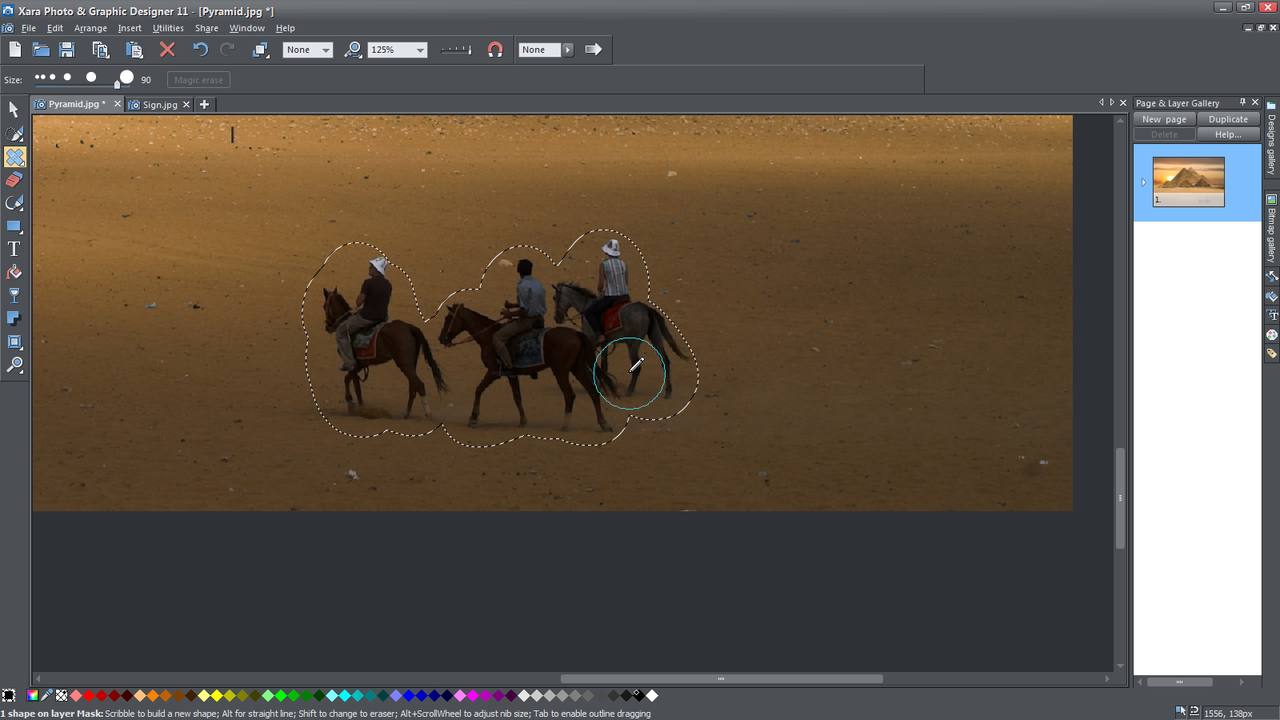Toggle the Bitmap gallery side tab
This screenshot has width=1280, height=720.
tap(1272, 228)
